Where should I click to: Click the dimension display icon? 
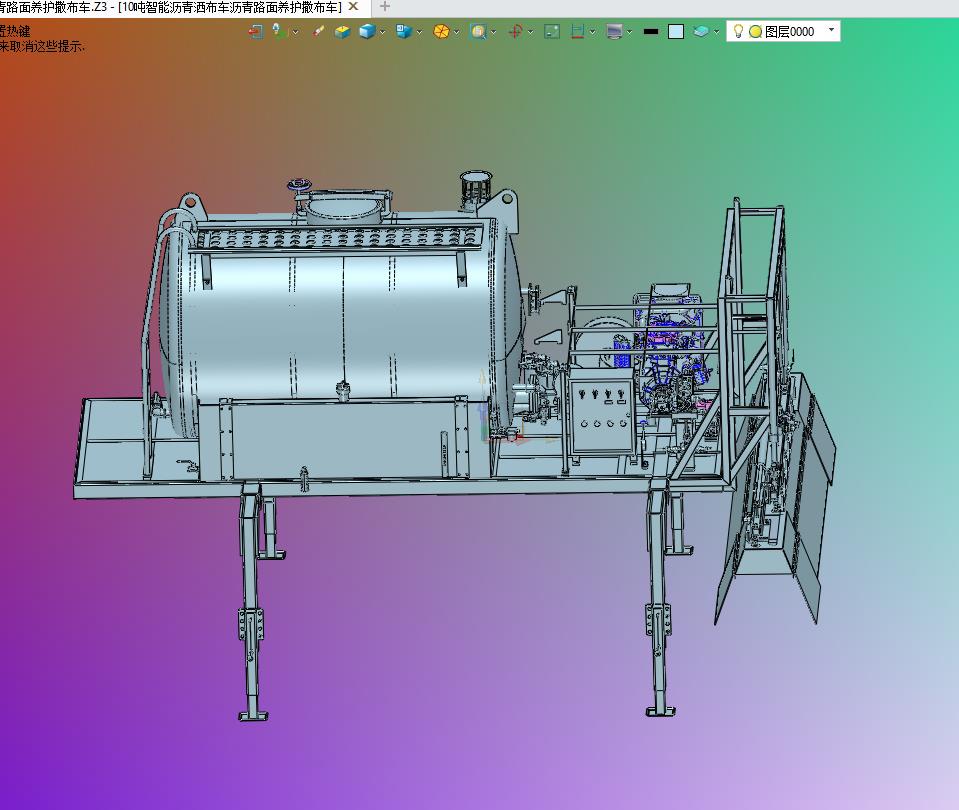pyautogui.click(x=577, y=31)
